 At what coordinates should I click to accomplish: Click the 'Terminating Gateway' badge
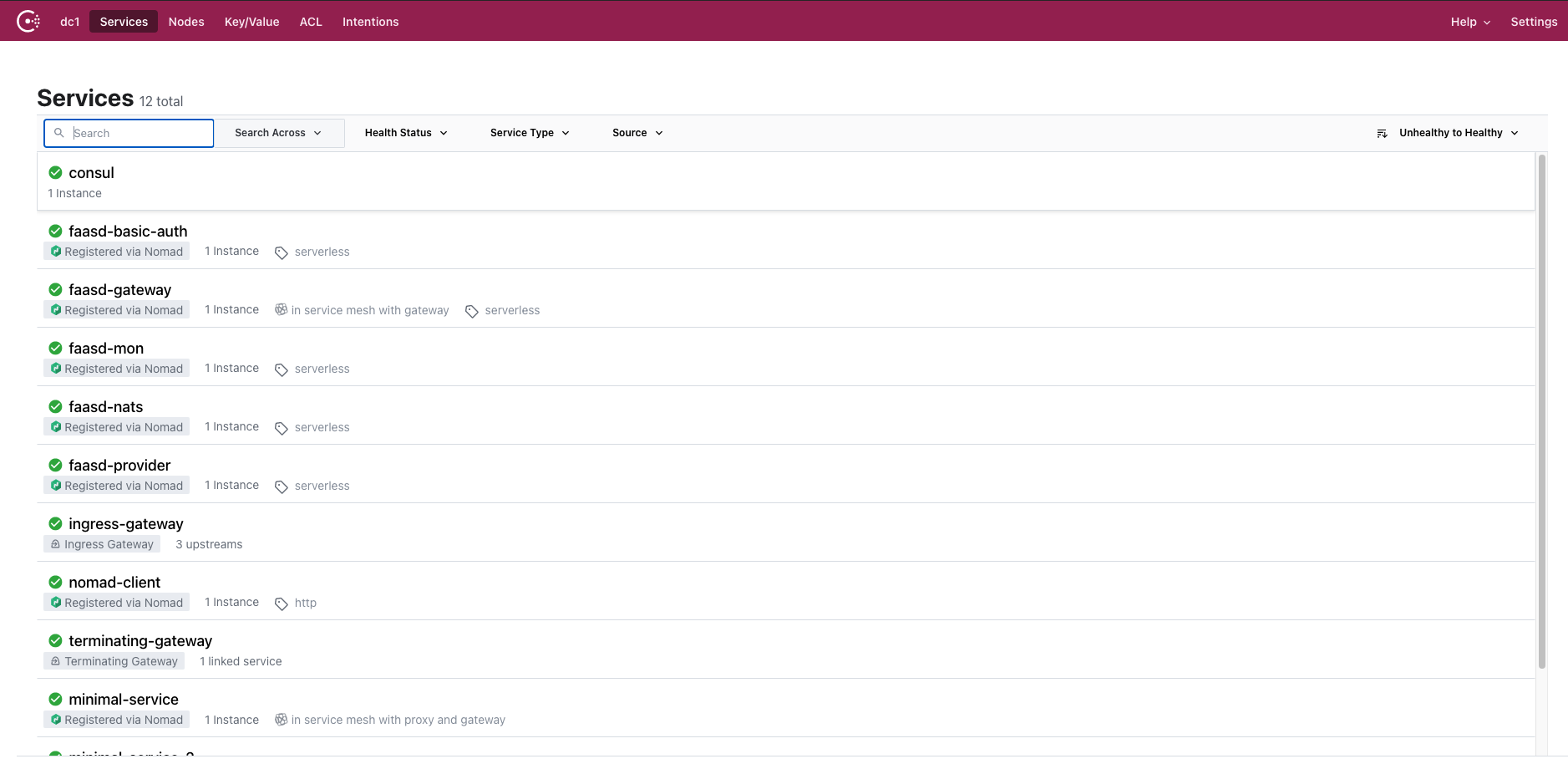114,661
